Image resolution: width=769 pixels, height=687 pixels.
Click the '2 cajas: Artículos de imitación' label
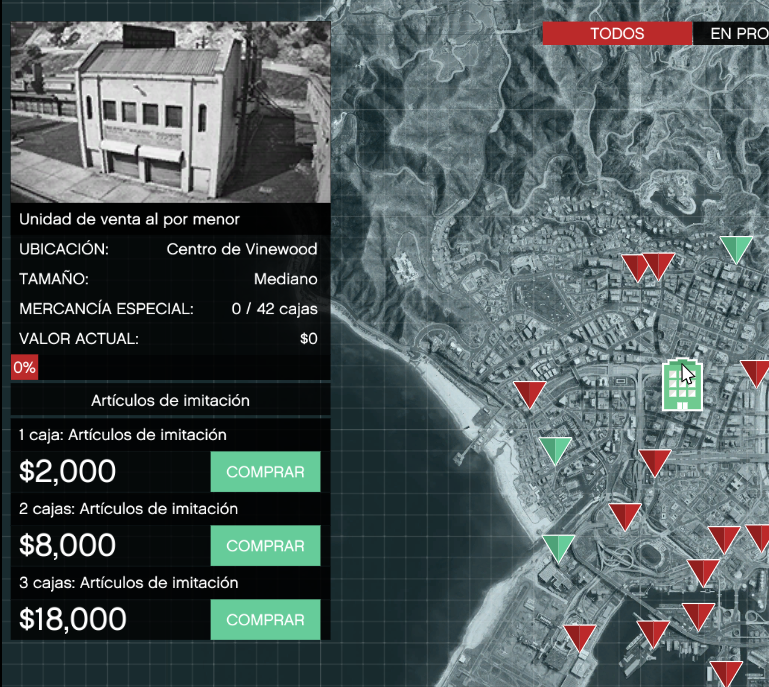pyautogui.click(x=128, y=509)
